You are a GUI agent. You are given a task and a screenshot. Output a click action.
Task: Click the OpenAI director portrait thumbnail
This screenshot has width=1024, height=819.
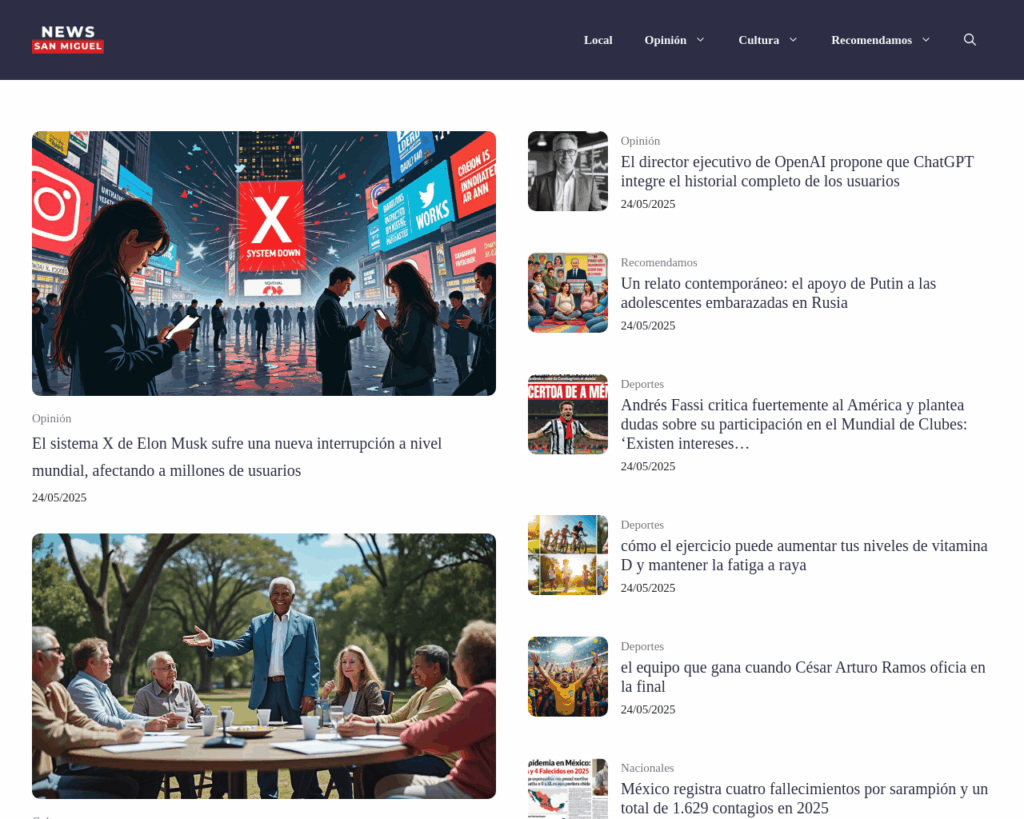click(x=568, y=171)
